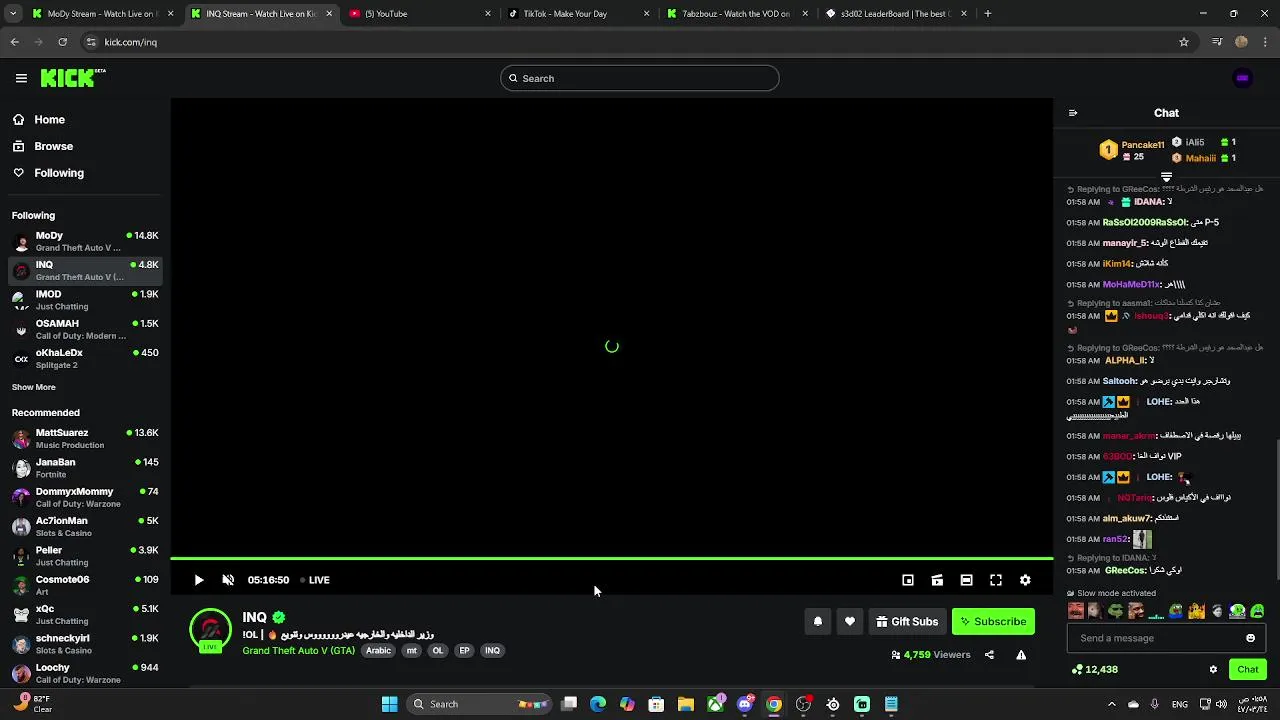Collapse the chat panel arrow

(1073, 113)
